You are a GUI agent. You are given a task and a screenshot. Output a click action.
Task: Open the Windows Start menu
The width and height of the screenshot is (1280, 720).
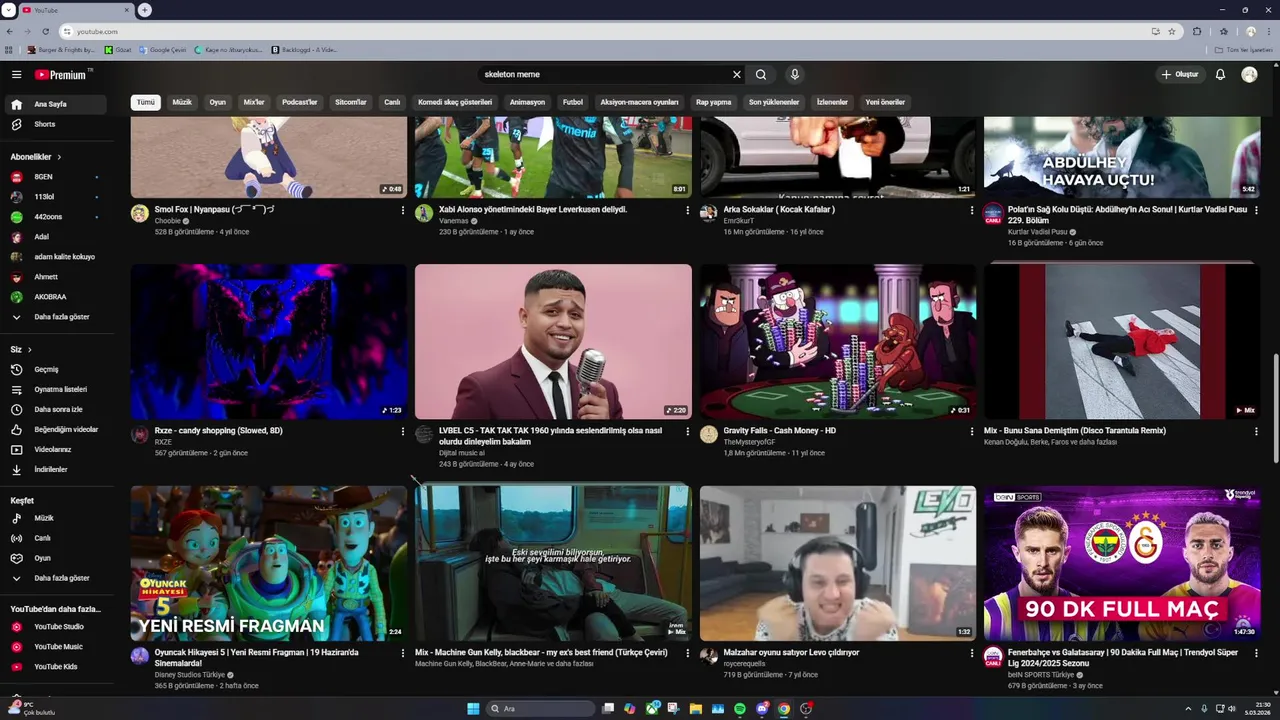coord(473,709)
